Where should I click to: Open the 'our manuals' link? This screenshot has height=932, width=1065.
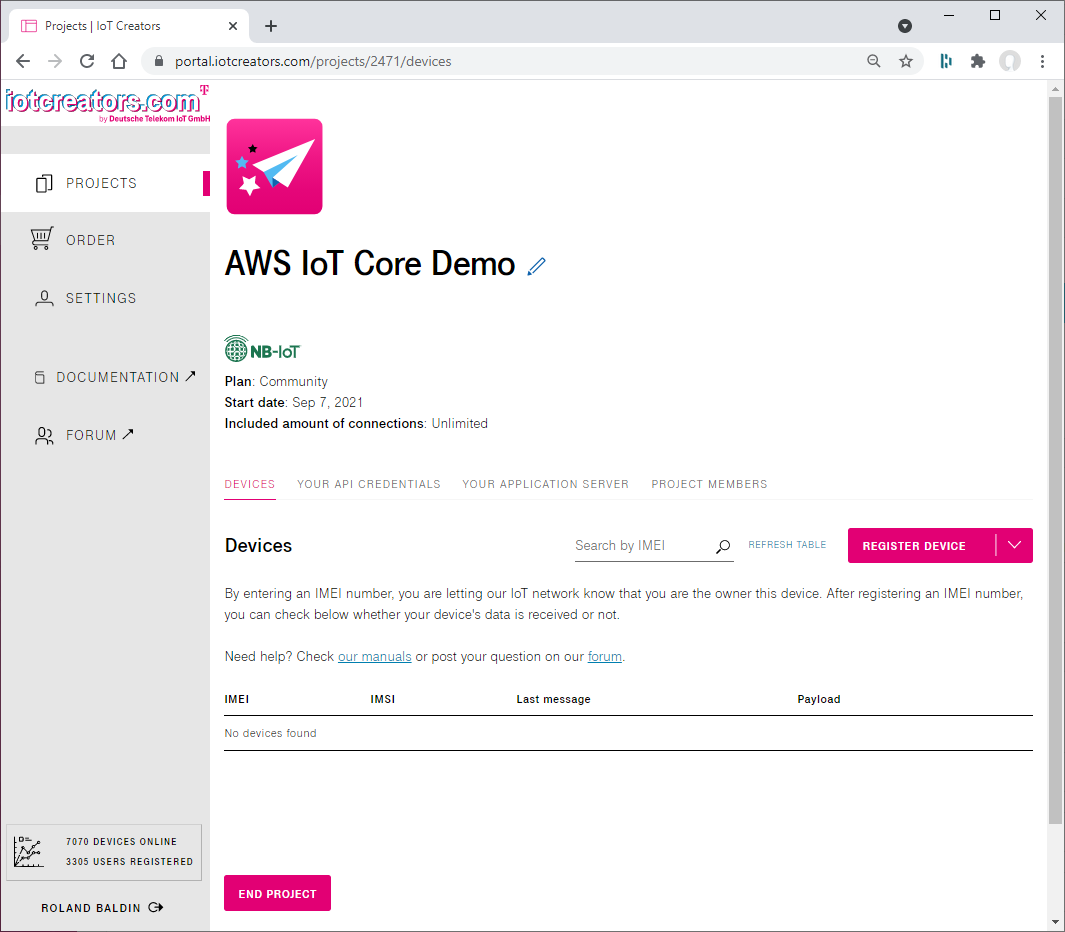click(374, 657)
